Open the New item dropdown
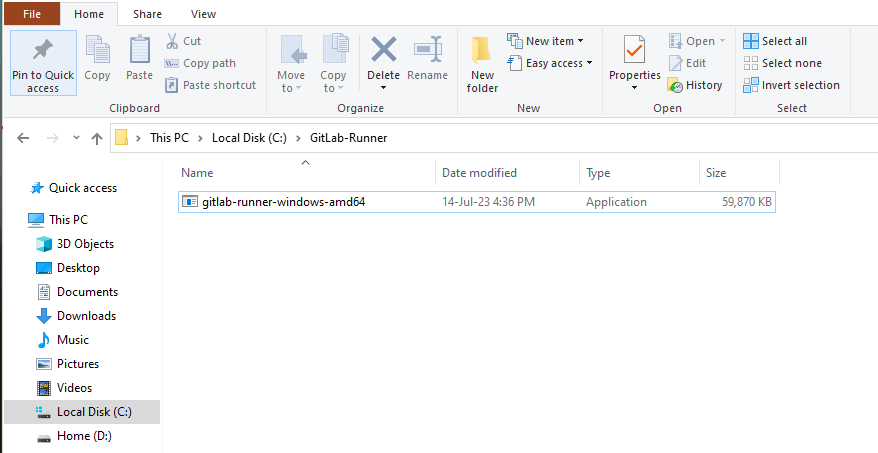Screen dimensions: 878x453 (x=581, y=41)
